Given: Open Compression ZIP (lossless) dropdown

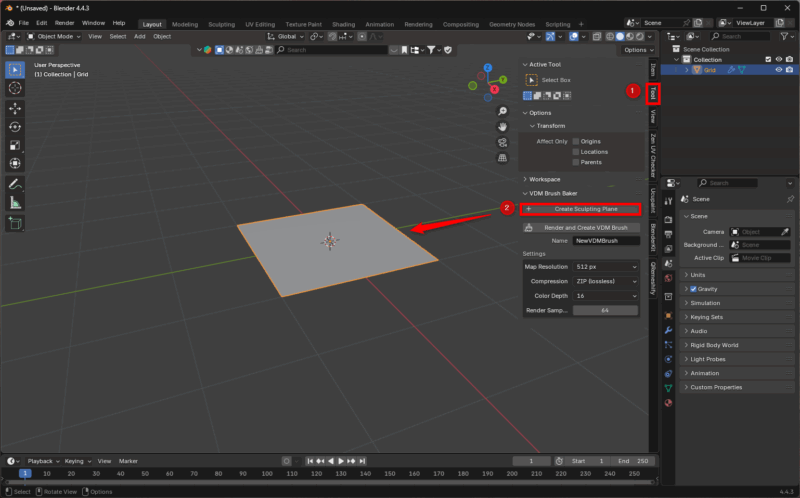Looking at the screenshot, I should tap(606, 281).
